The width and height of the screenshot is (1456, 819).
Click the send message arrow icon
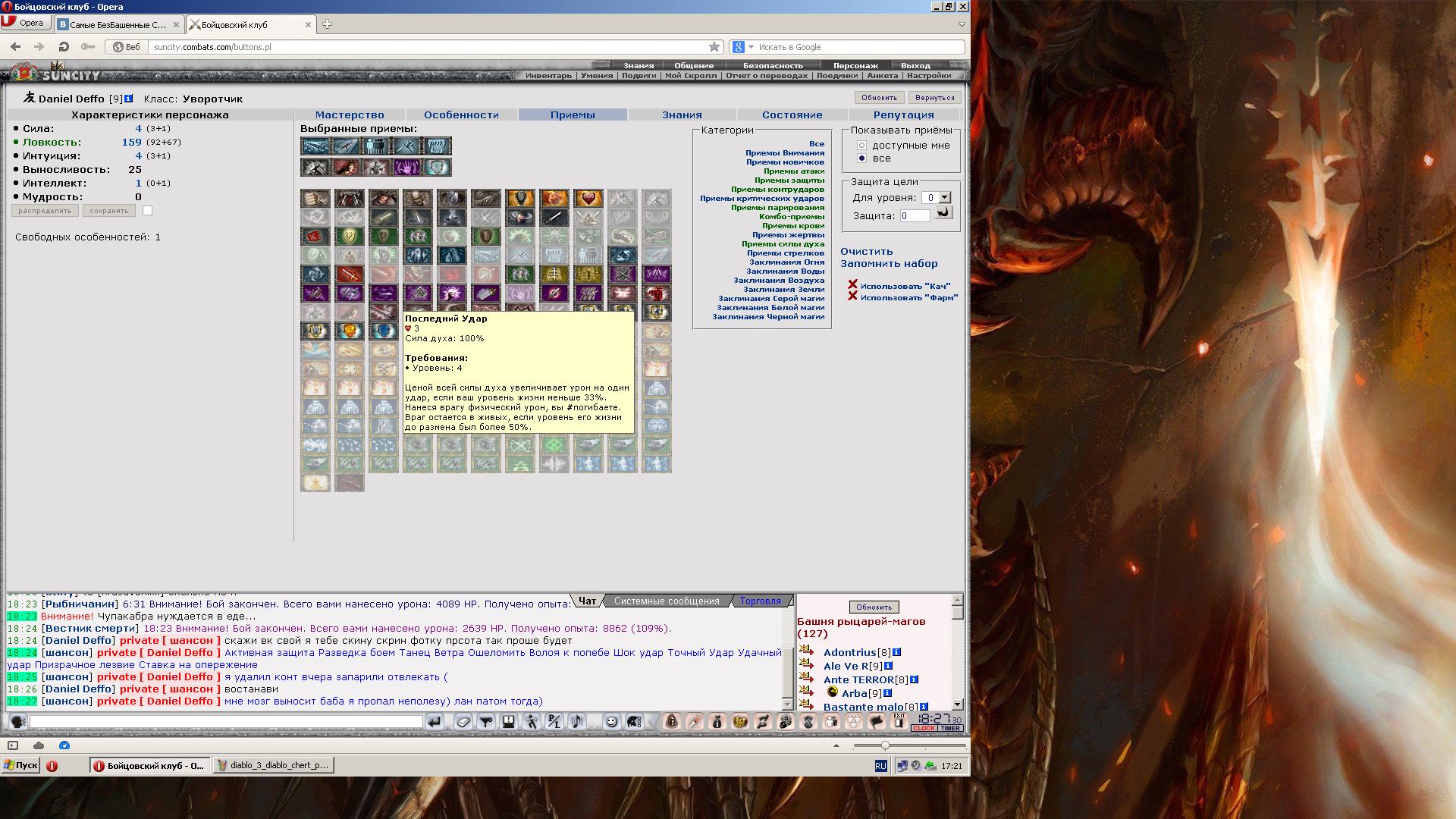point(434,722)
